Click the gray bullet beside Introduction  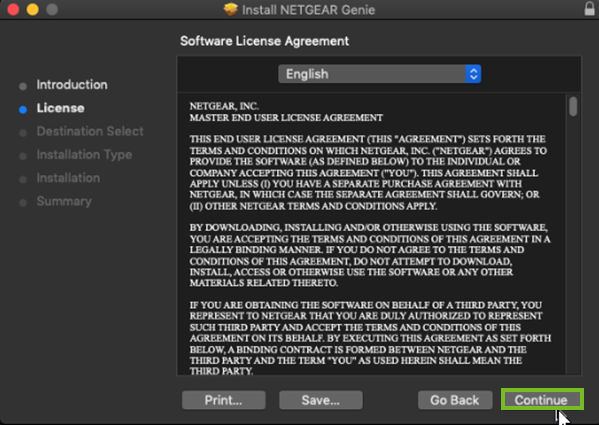point(23,86)
